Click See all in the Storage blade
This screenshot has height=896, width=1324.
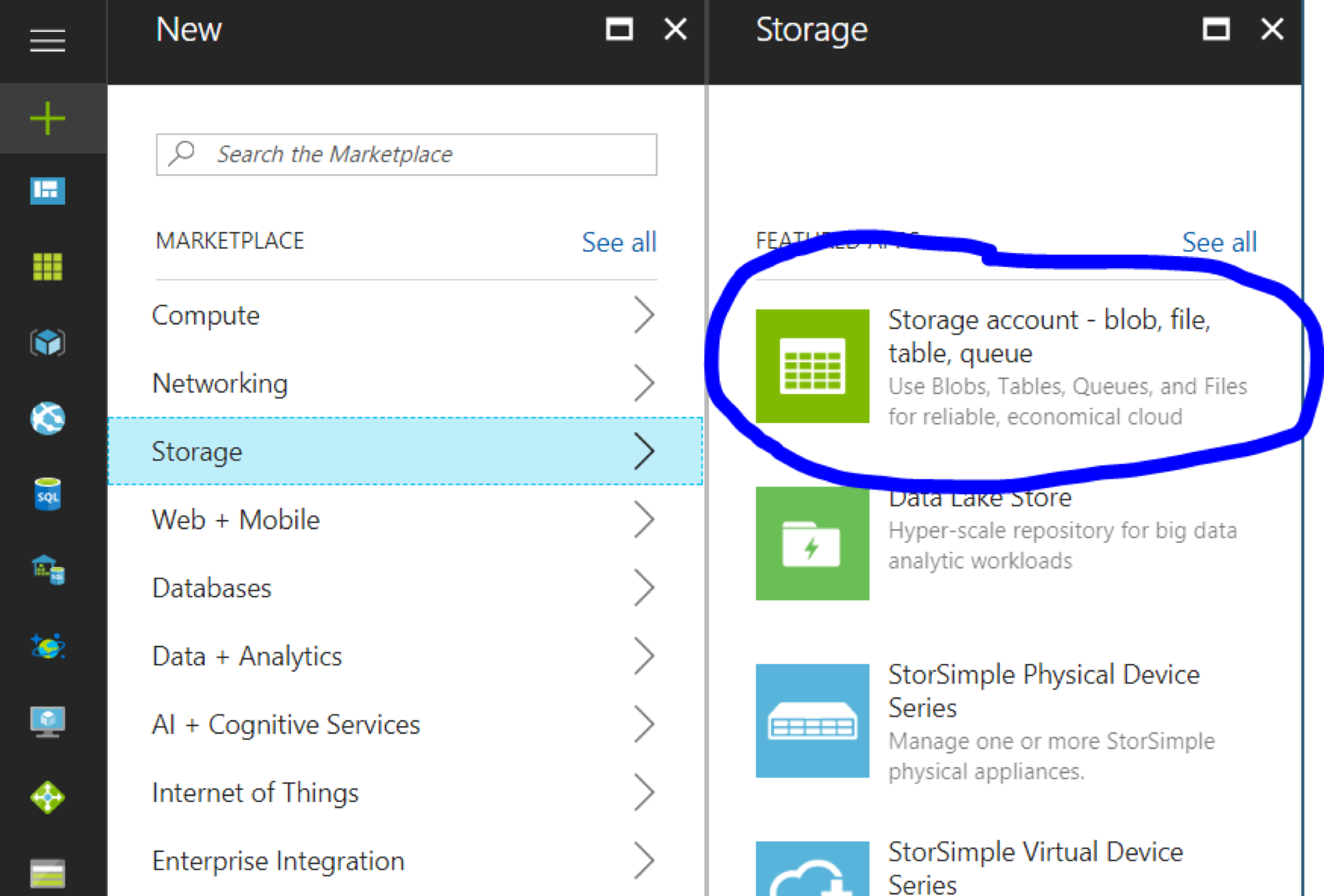pyautogui.click(x=1220, y=242)
